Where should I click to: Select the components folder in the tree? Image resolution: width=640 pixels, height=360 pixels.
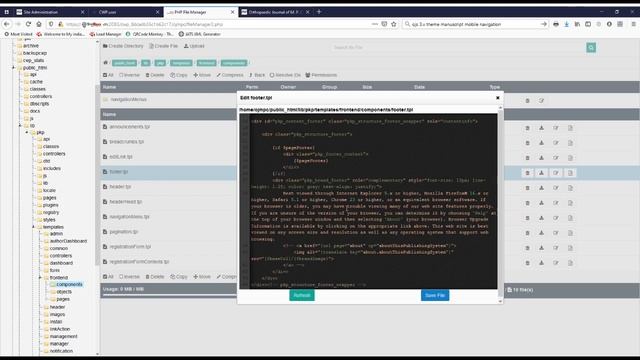(x=69, y=284)
